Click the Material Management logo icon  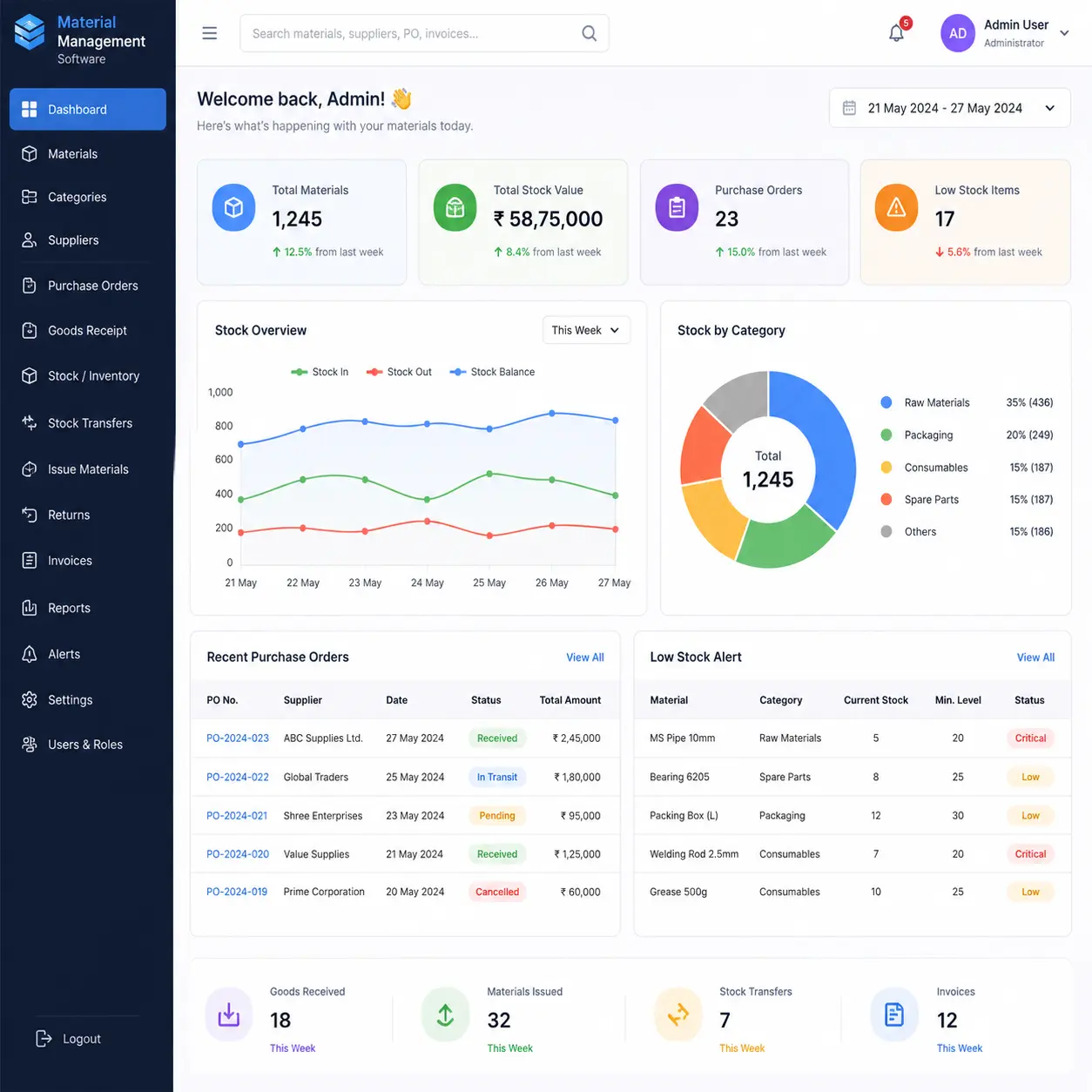pyautogui.click(x=30, y=32)
